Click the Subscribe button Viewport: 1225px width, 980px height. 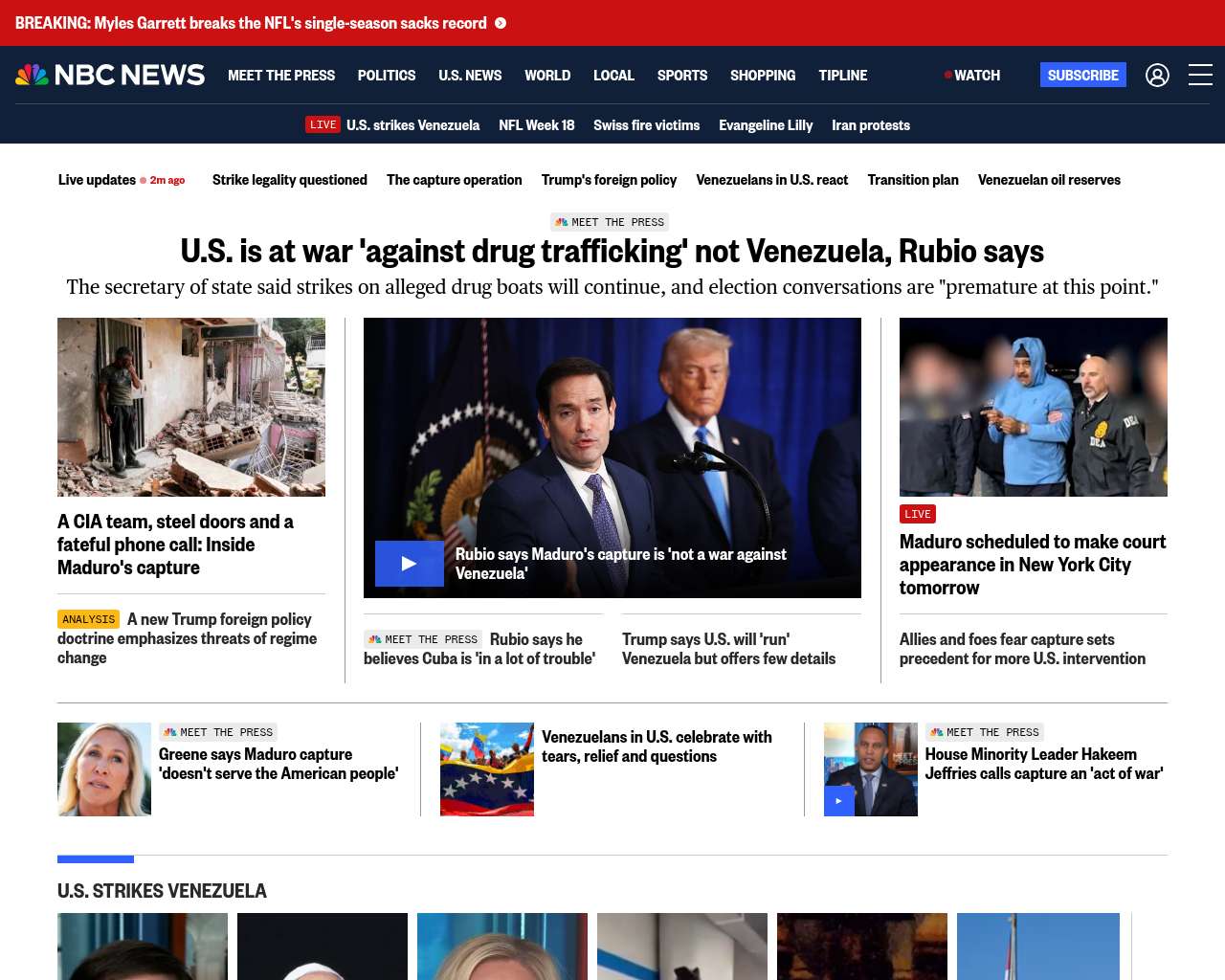coord(1083,75)
